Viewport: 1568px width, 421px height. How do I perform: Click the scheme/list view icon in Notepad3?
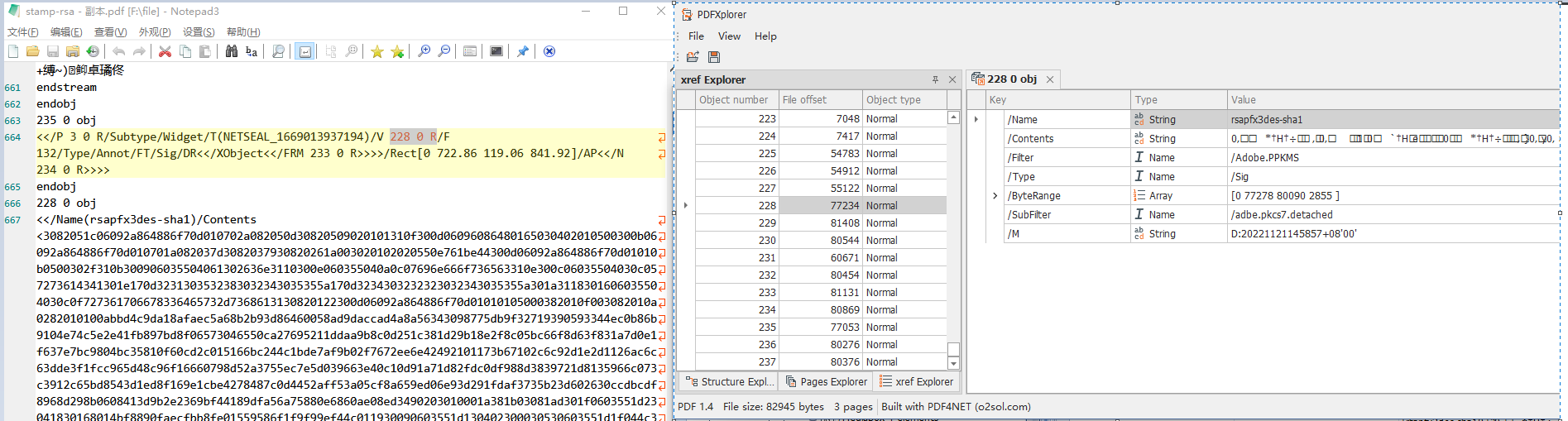[470, 51]
